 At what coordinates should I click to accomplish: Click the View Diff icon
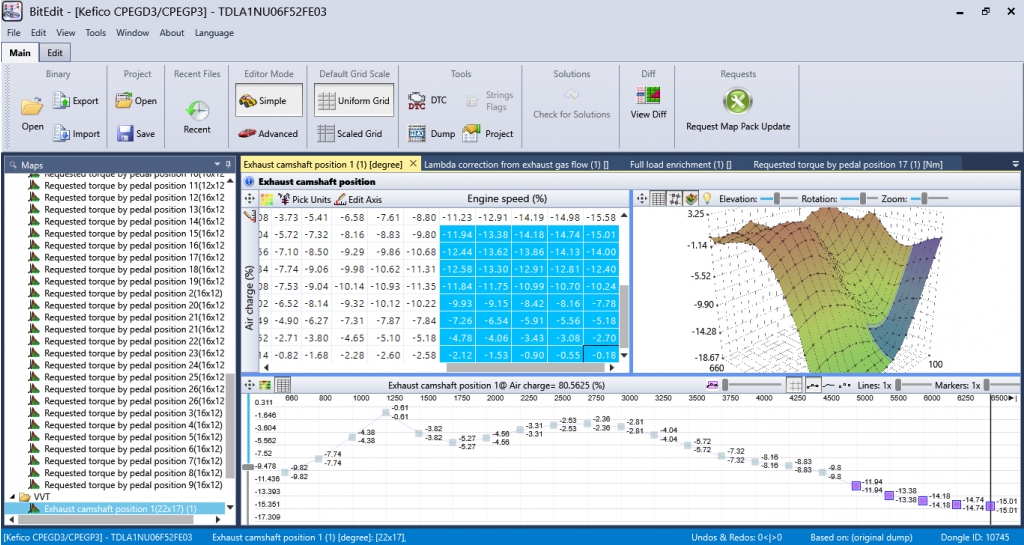coord(648,97)
